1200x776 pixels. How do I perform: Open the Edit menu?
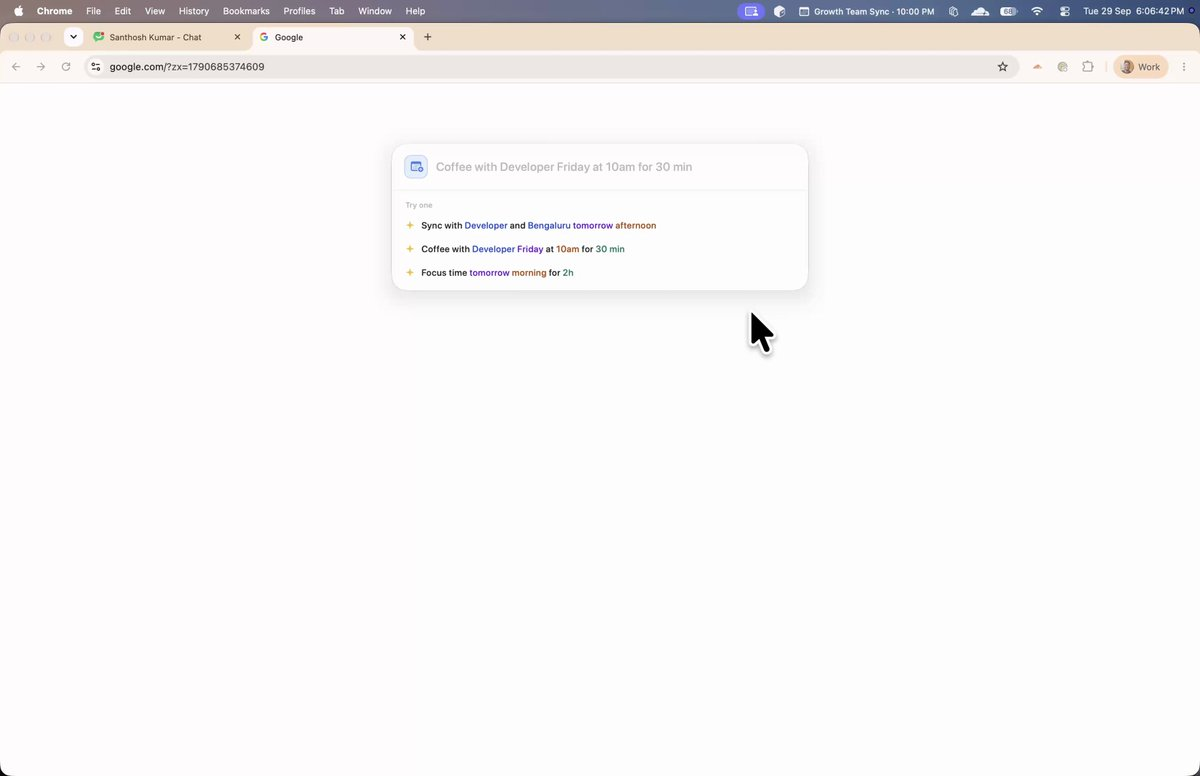coord(123,11)
